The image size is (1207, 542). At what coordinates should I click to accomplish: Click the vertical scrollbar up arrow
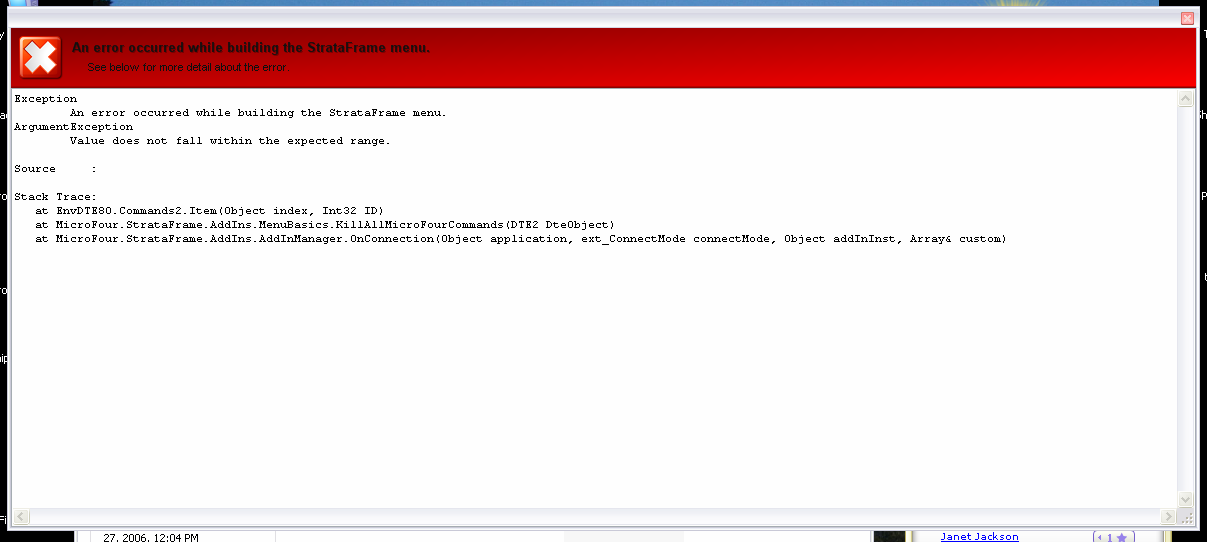coord(1186,99)
